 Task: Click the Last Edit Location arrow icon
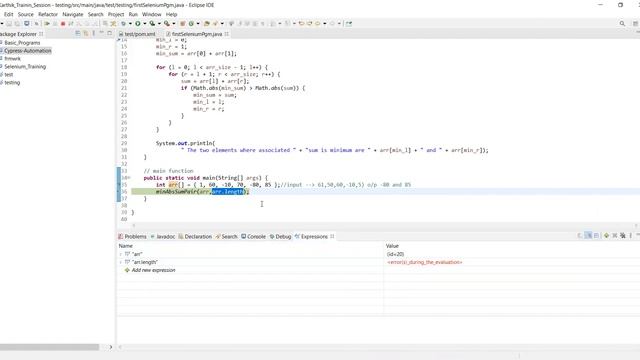click(x=301, y=24)
